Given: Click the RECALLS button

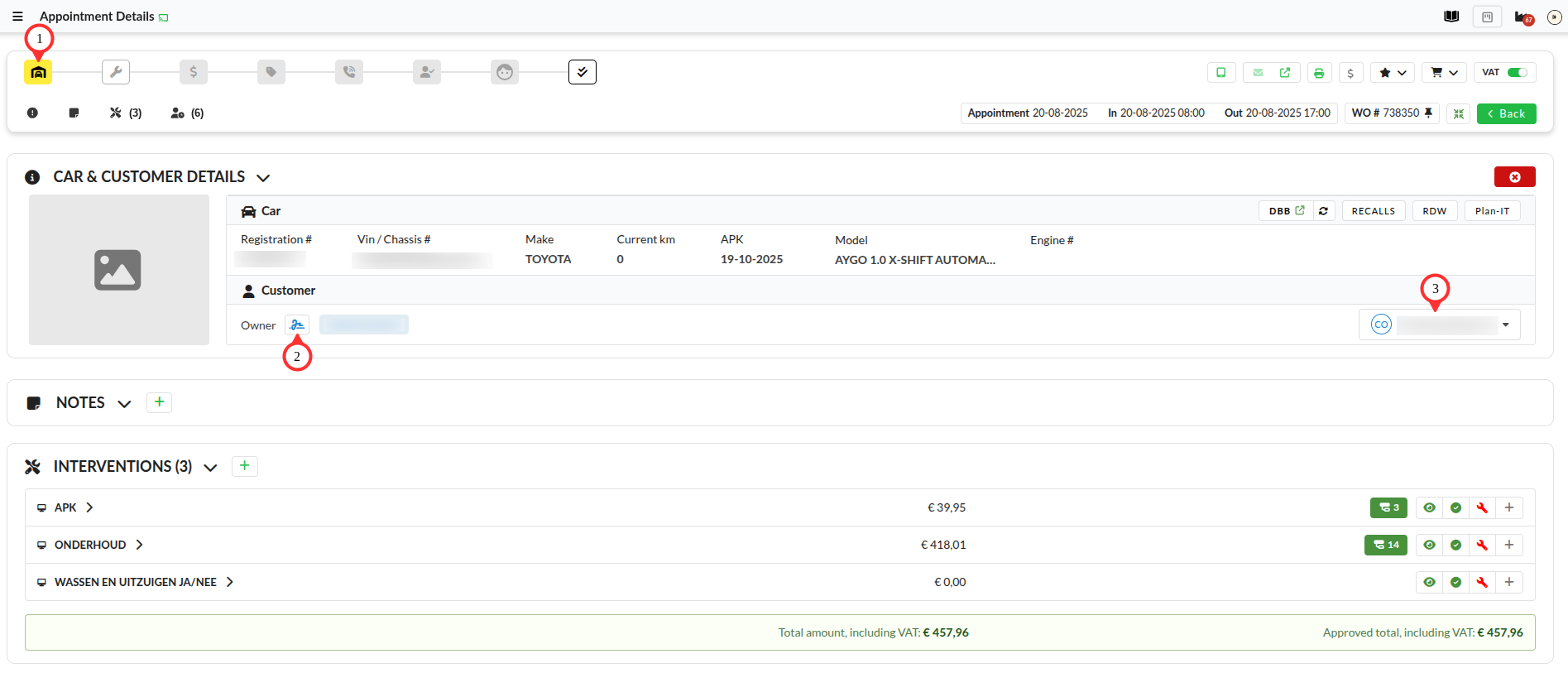Looking at the screenshot, I should pos(1373,211).
